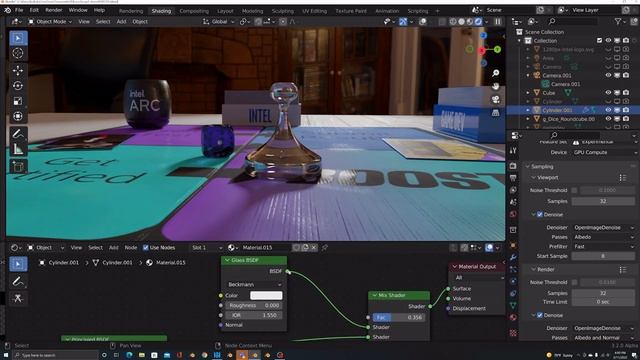The image size is (640, 360).
Task: Uncheck Render Denoise checkbox
Action: click(x=540, y=315)
